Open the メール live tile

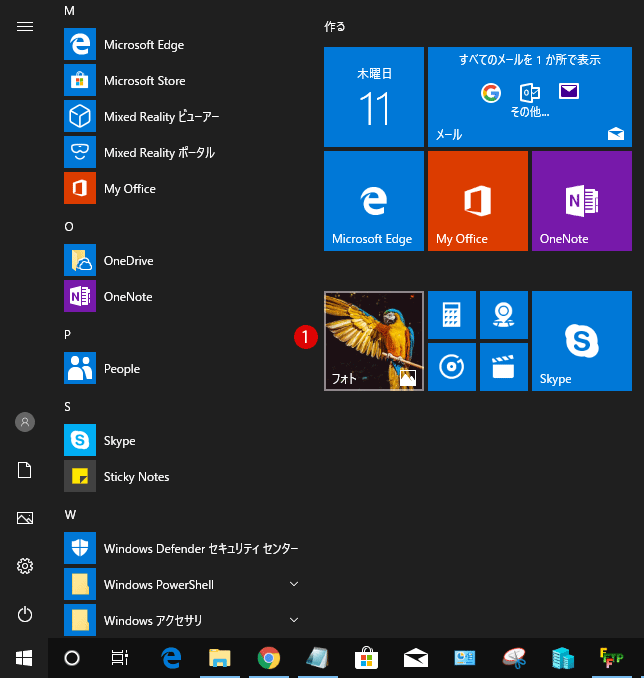pyautogui.click(x=530, y=97)
